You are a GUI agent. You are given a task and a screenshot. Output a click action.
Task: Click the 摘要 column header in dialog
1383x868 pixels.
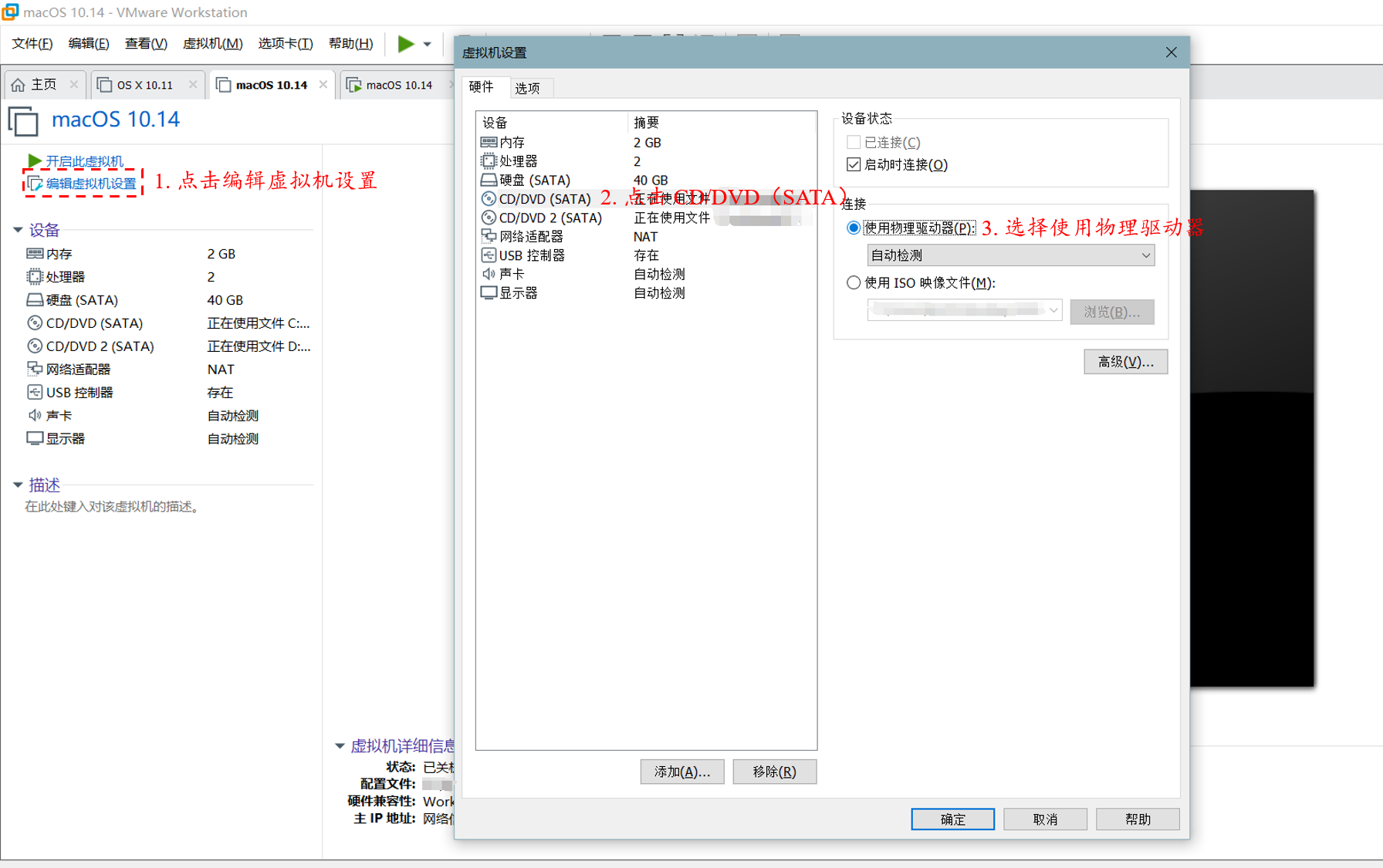pyautogui.click(x=722, y=123)
